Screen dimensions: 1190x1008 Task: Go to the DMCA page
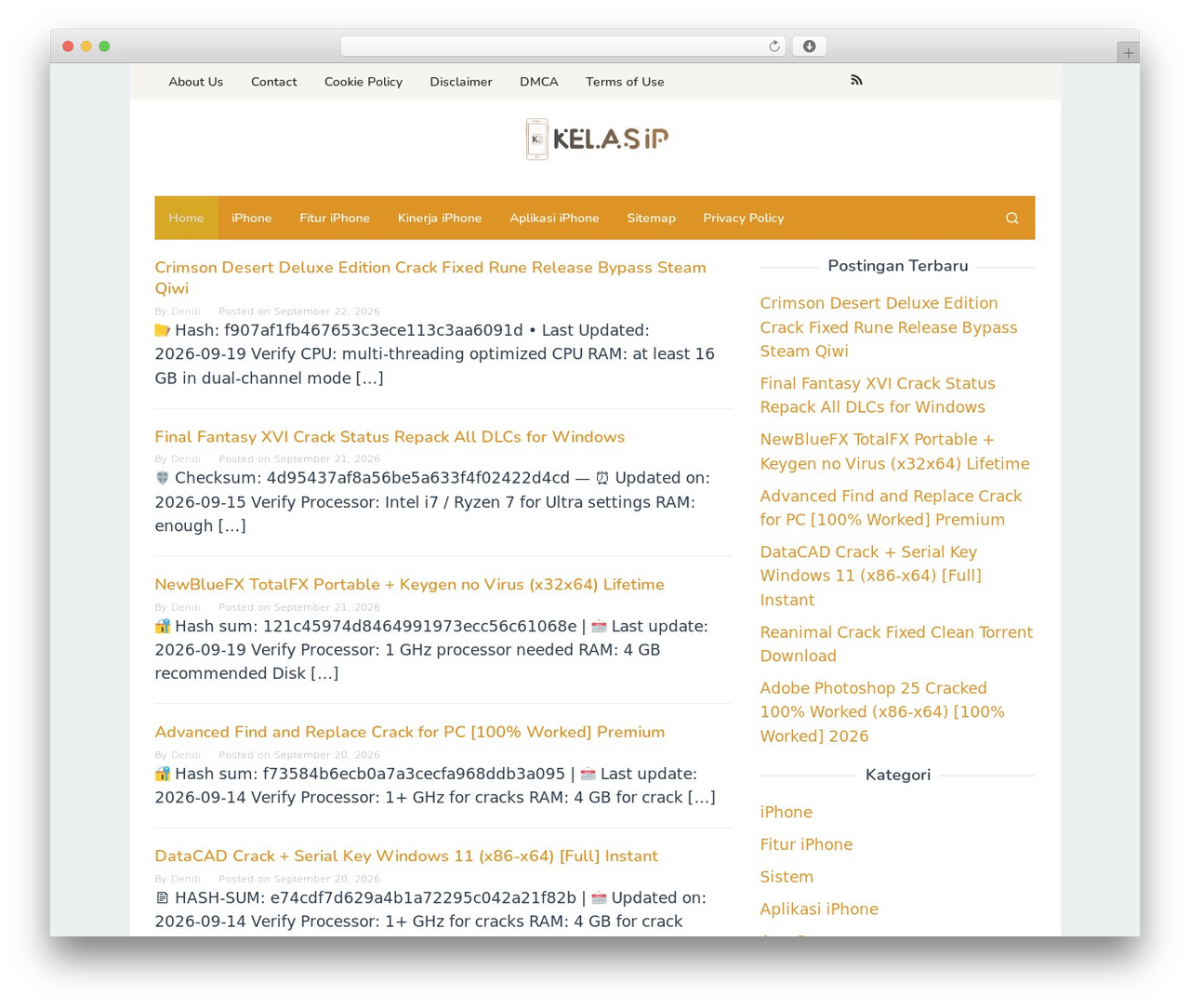pyautogui.click(x=539, y=82)
